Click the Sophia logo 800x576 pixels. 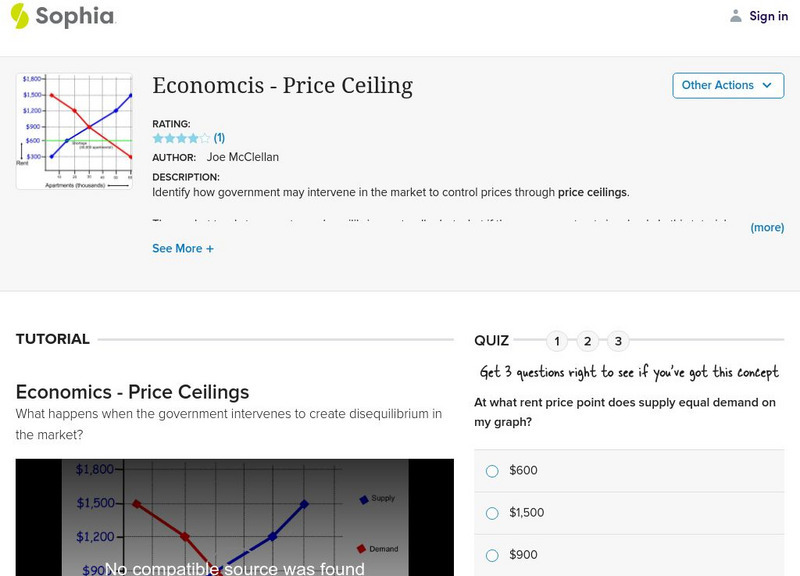click(60, 16)
